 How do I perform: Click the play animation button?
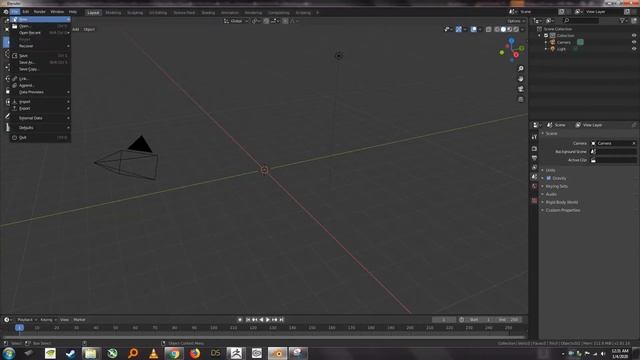point(268,320)
